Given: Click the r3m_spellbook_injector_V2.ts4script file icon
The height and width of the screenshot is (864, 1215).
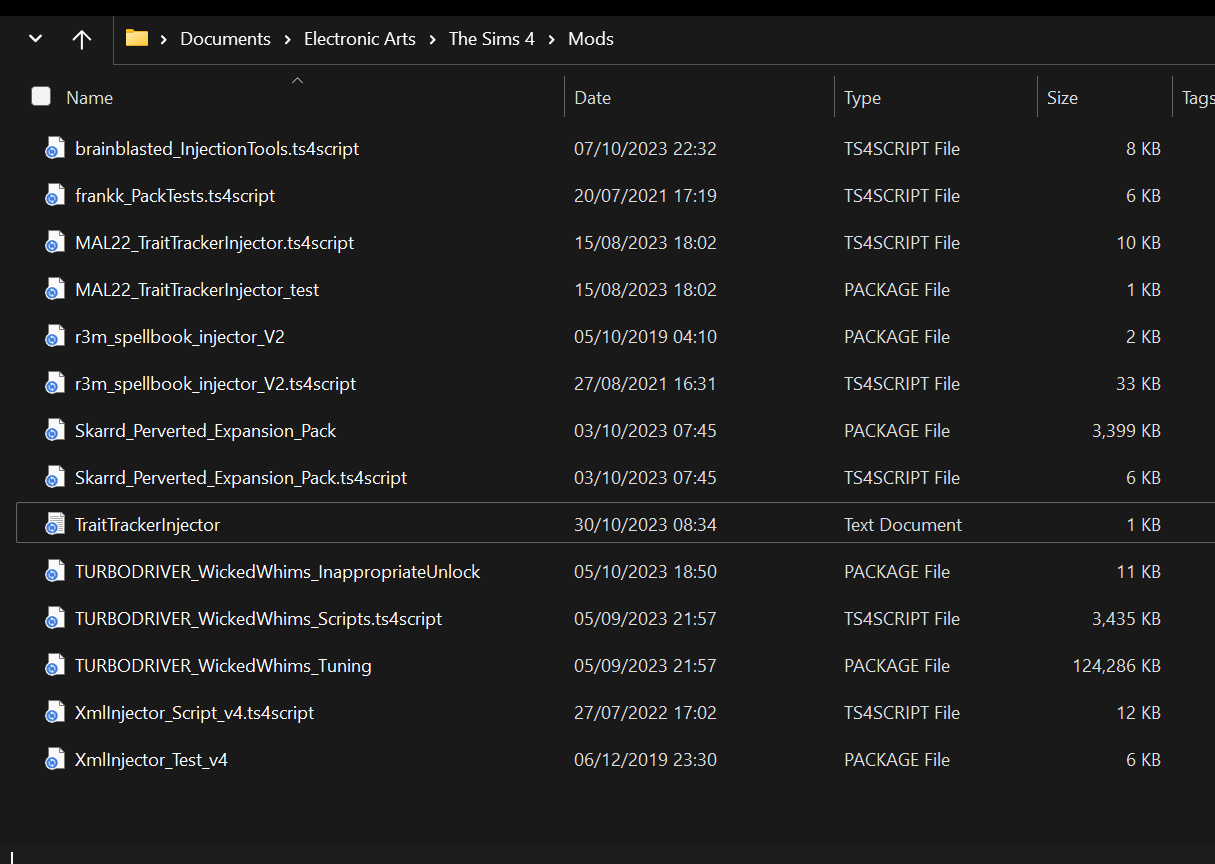Looking at the screenshot, I should coord(54,384).
